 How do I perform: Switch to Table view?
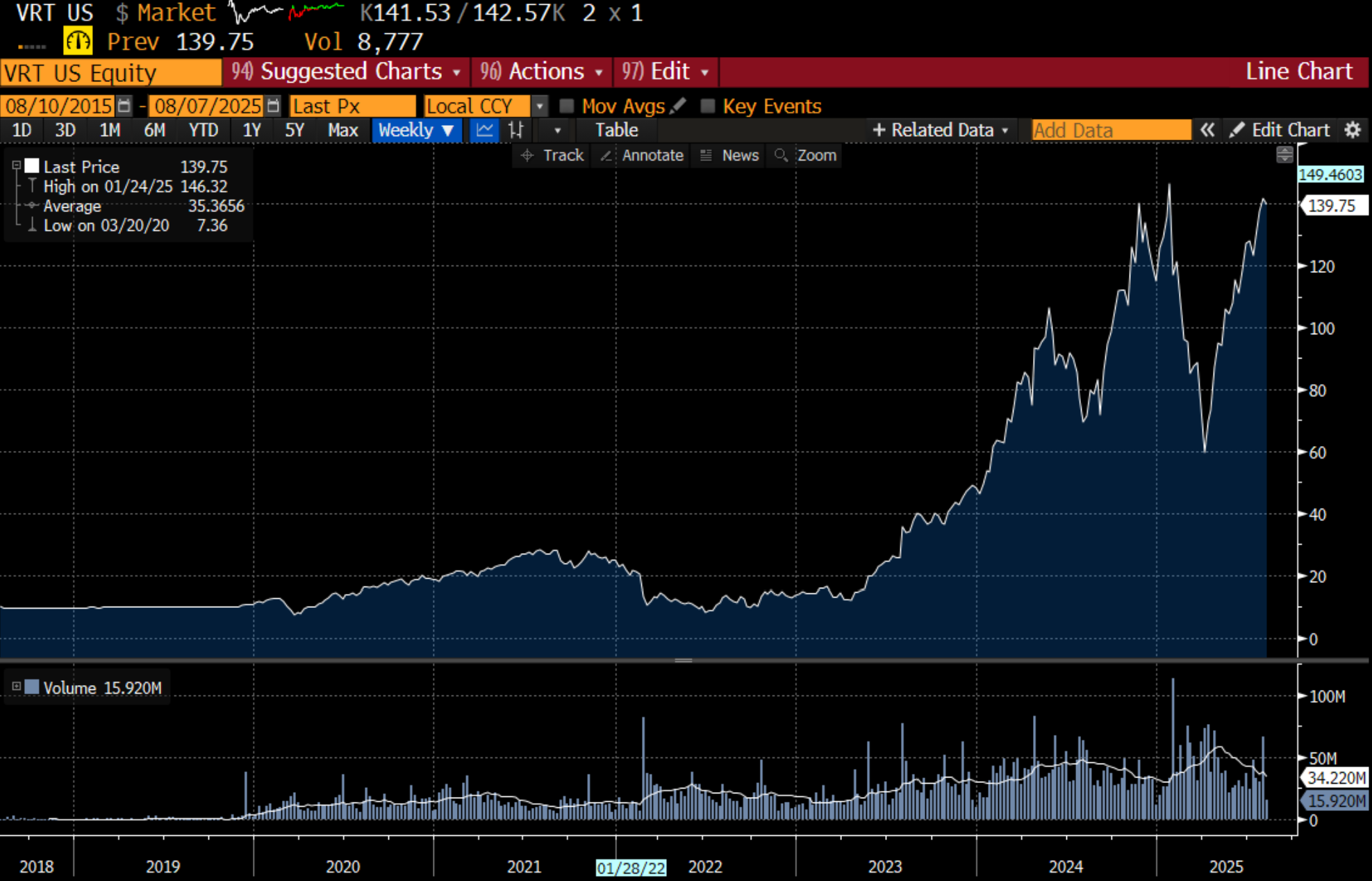pyautogui.click(x=616, y=130)
